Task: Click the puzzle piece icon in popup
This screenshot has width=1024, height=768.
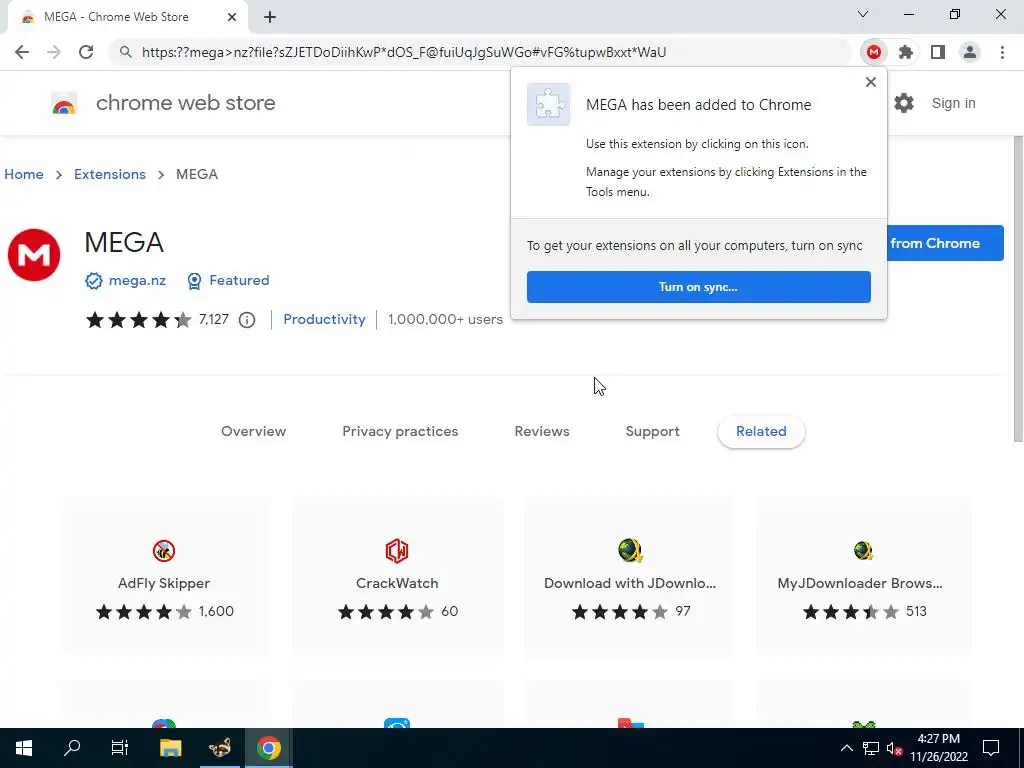Action: (x=549, y=104)
